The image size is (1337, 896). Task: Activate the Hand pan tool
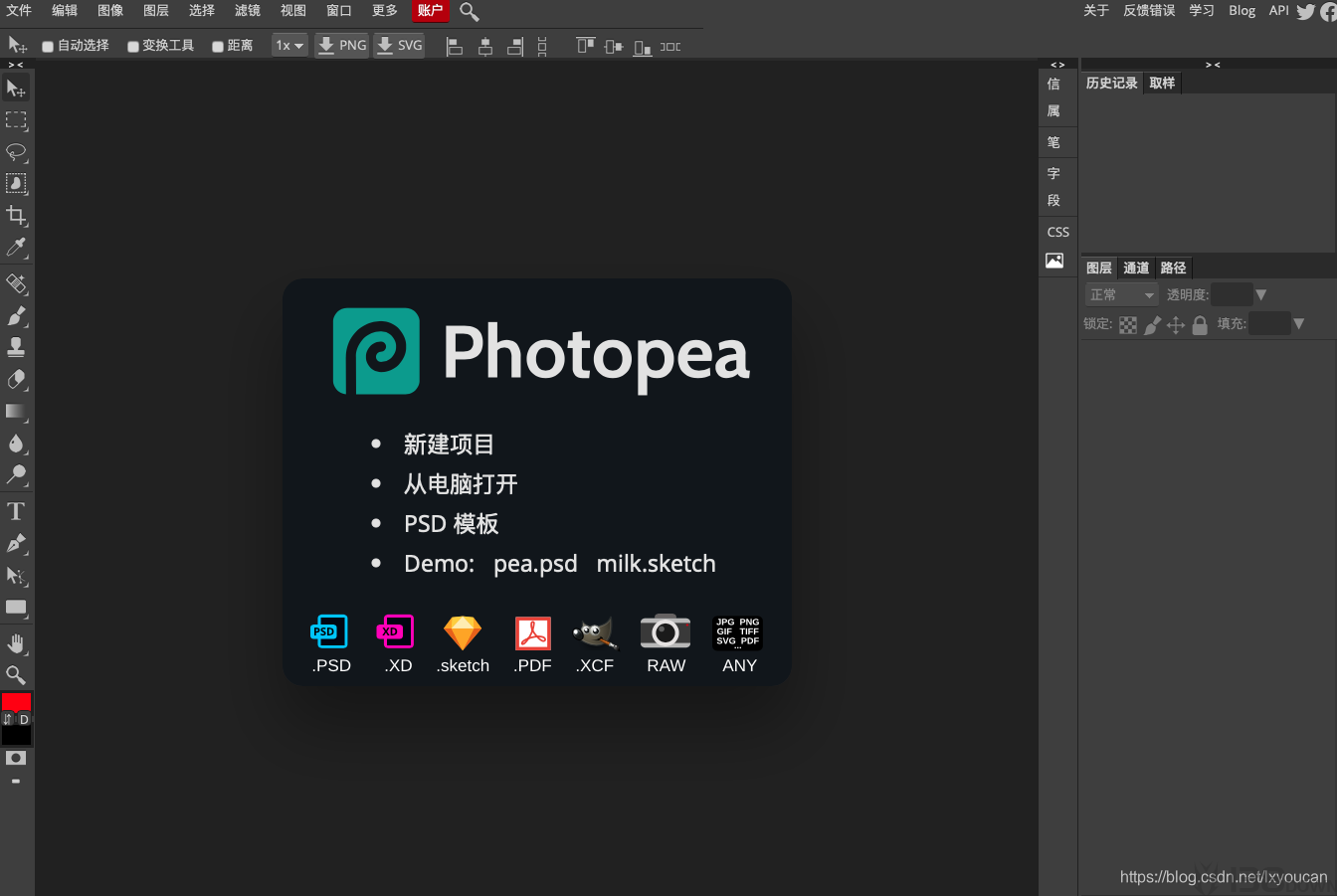[x=16, y=643]
